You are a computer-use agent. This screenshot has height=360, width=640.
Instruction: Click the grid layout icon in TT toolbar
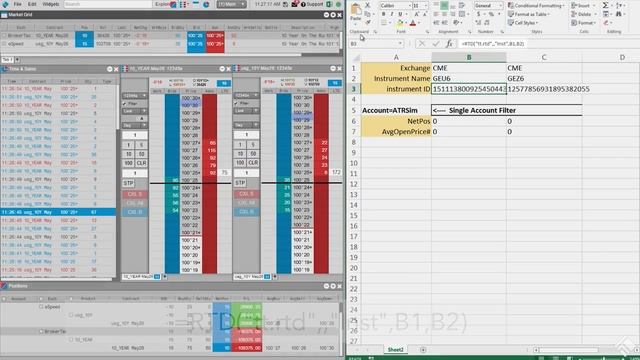pyautogui.click(x=183, y=4)
